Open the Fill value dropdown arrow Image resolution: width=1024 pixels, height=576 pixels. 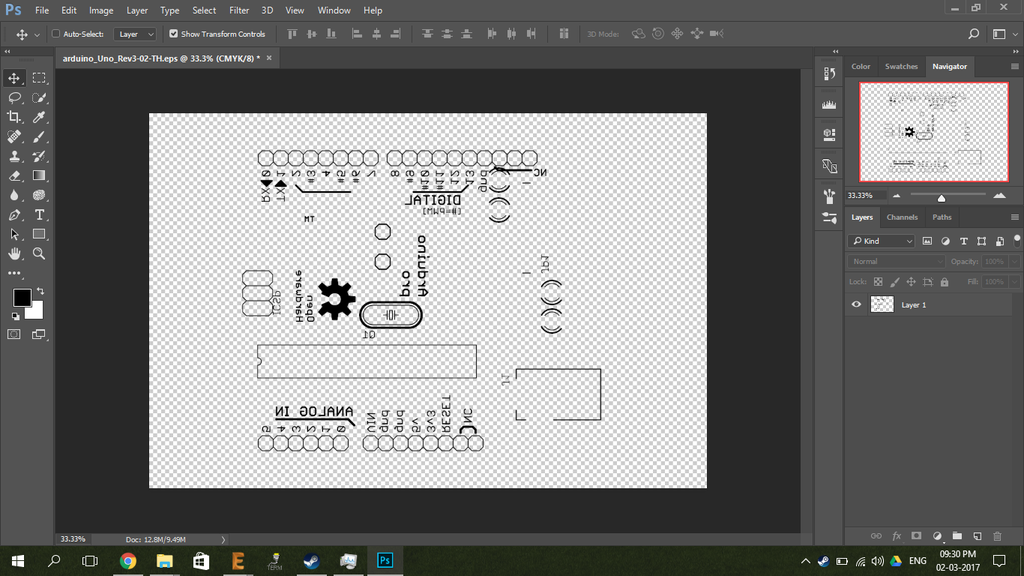[x=1014, y=281]
